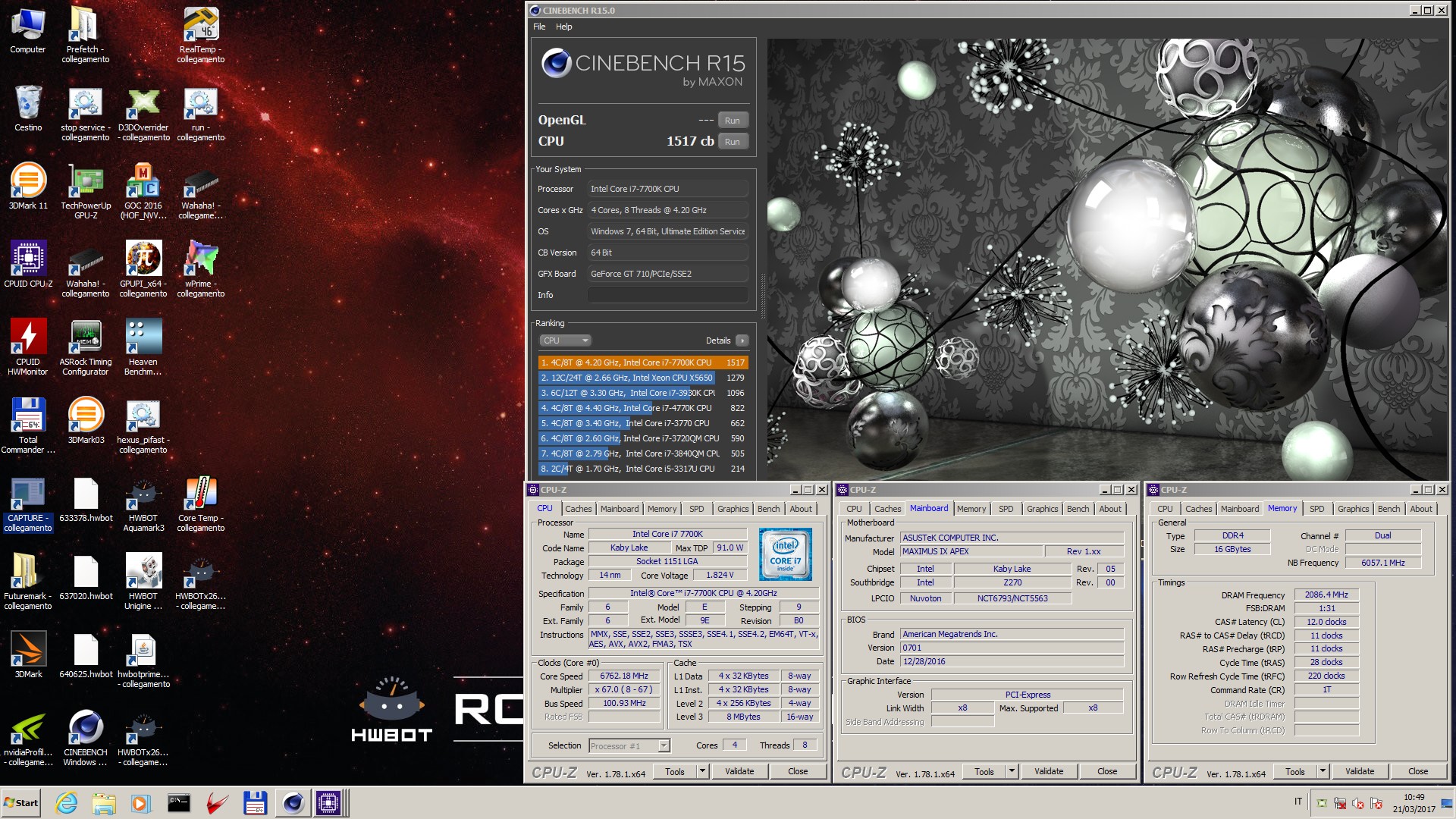
Task: Open Graphics tab in right CPU-Z window
Action: pos(1353,509)
